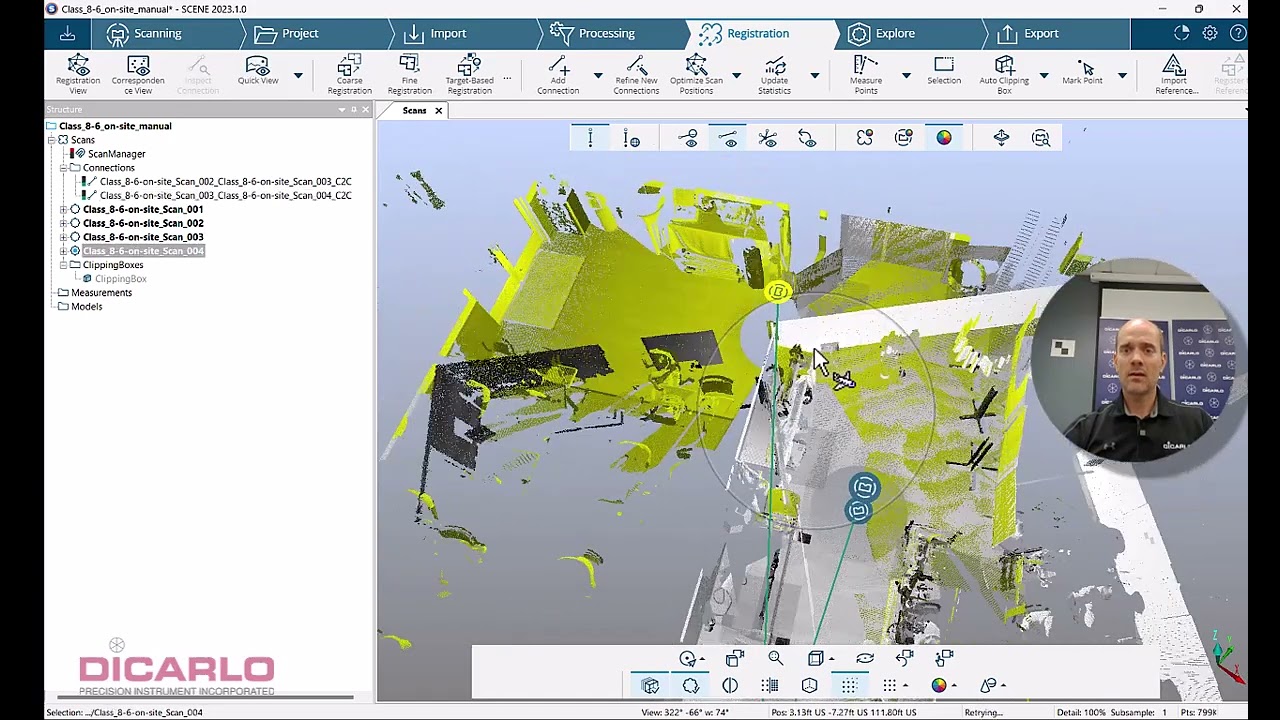
Task: Open Update Statistics dropdown arrow
Action: 814,75
